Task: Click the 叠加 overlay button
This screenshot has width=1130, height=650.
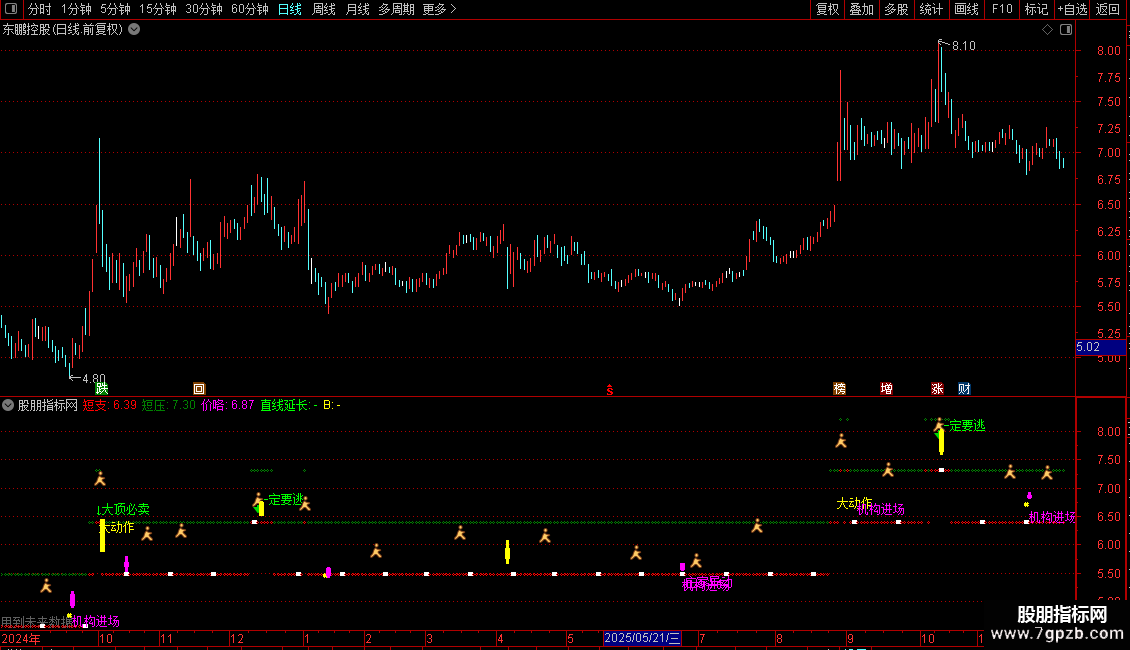Action: coord(861,9)
